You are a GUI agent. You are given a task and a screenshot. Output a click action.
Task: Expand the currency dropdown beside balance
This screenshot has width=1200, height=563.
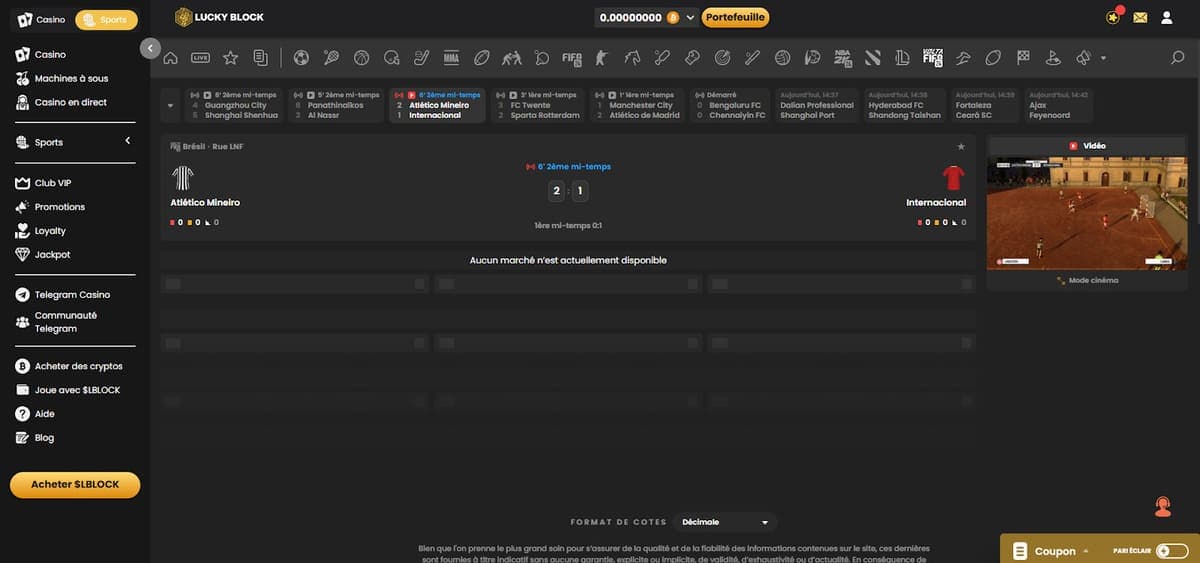click(x=691, y=18)
